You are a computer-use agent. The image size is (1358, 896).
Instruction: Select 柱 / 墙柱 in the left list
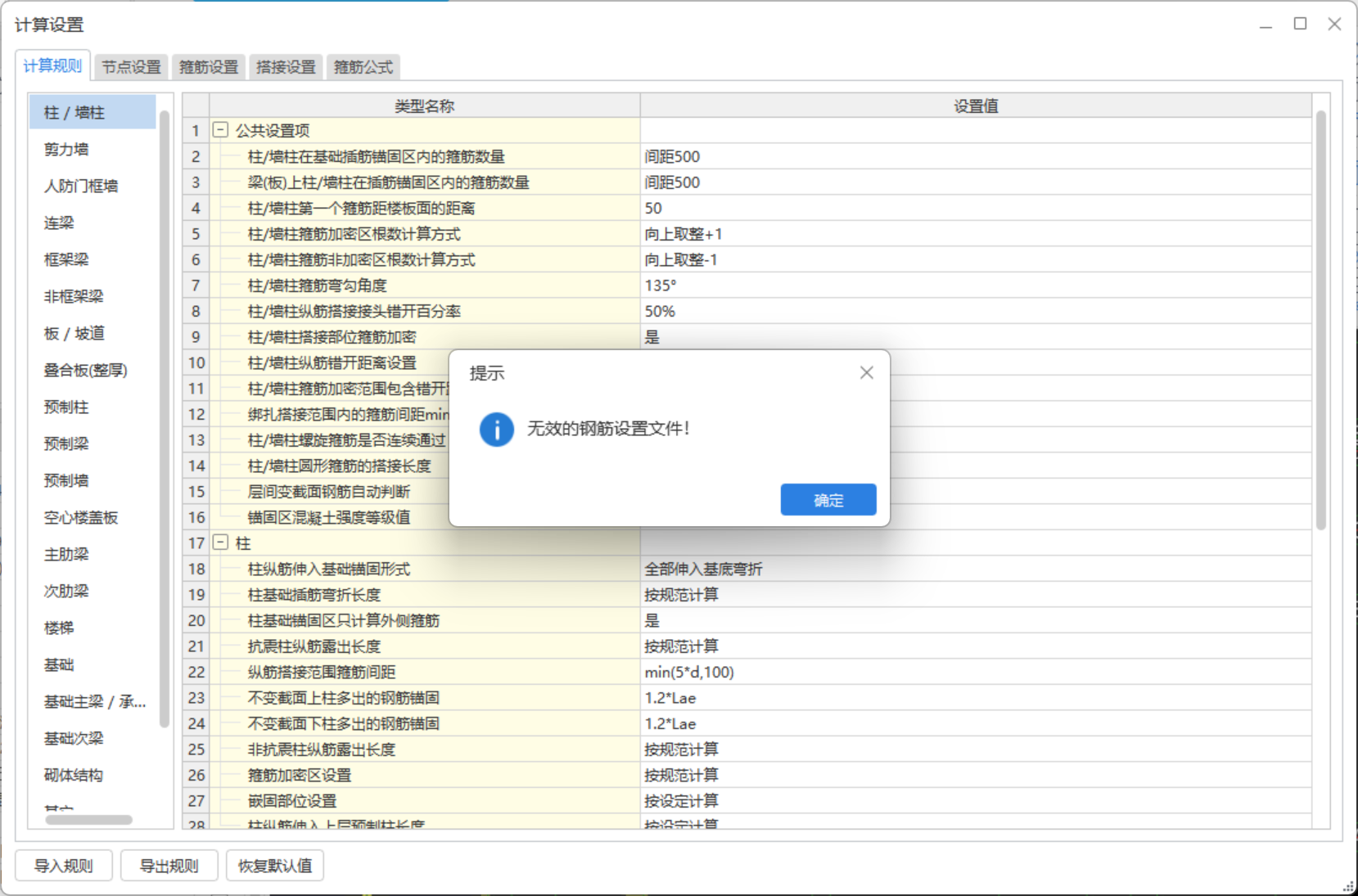click(92, 112)
